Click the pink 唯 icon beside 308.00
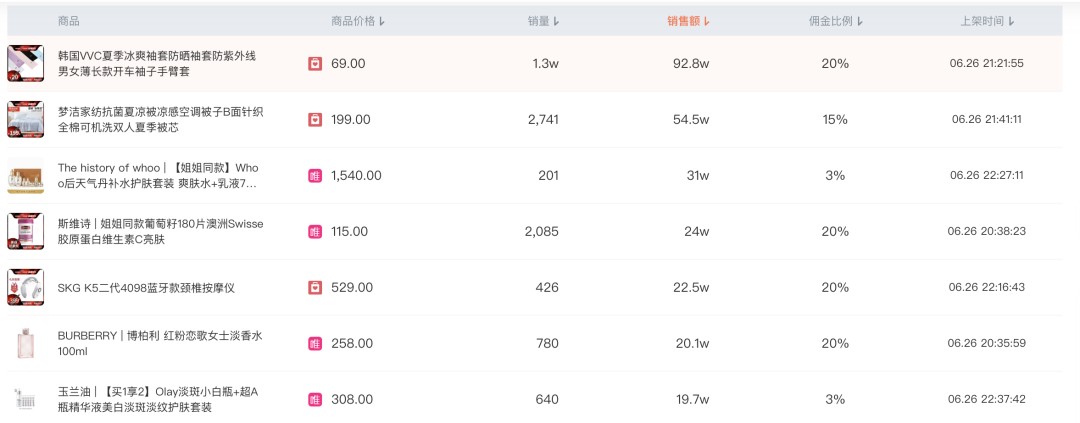The height and width of the screenshot is (423, 1080). pyautogui.click(x=315, y=399)
